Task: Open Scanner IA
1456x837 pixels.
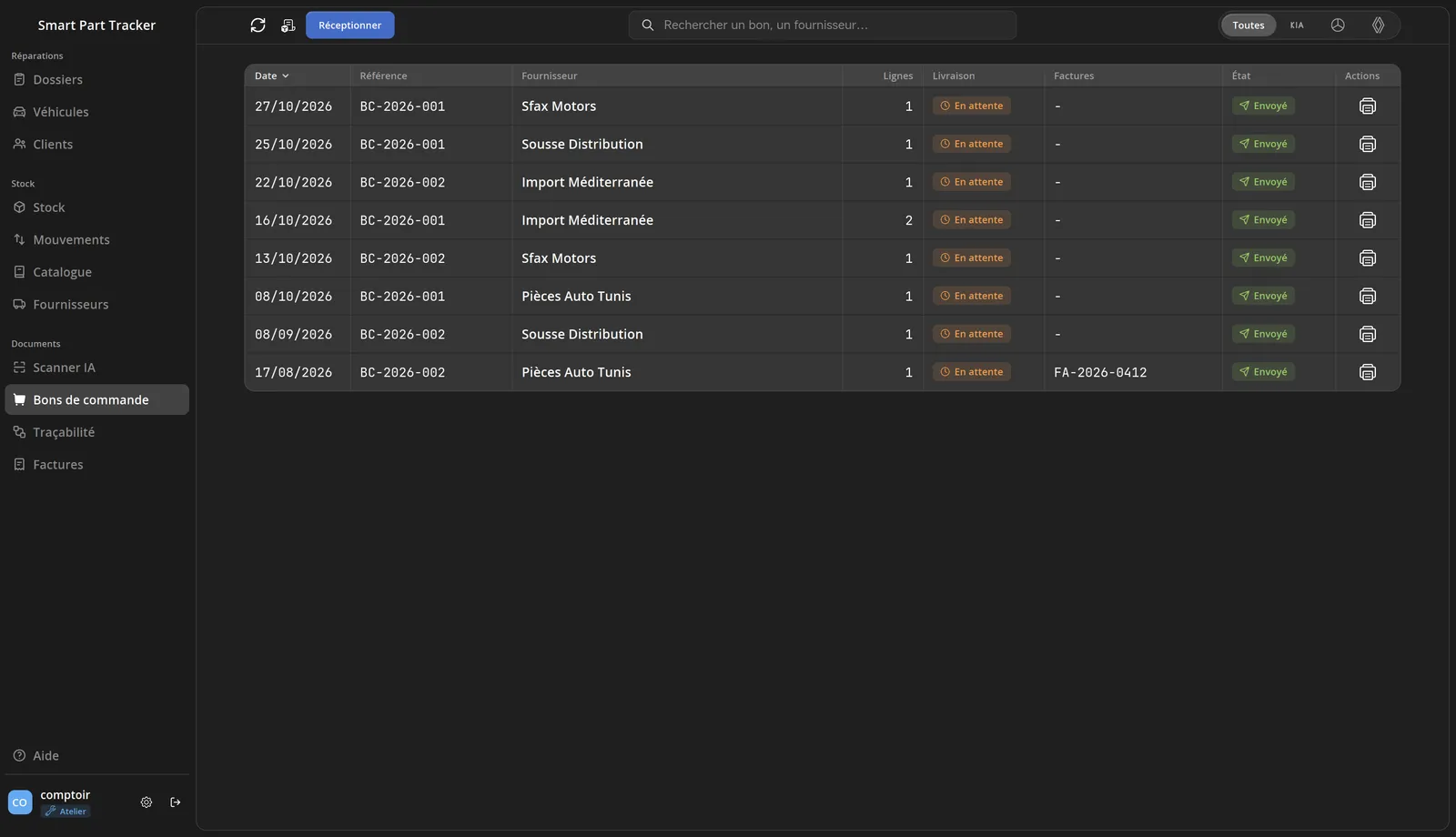Action: tap(97, 368)
